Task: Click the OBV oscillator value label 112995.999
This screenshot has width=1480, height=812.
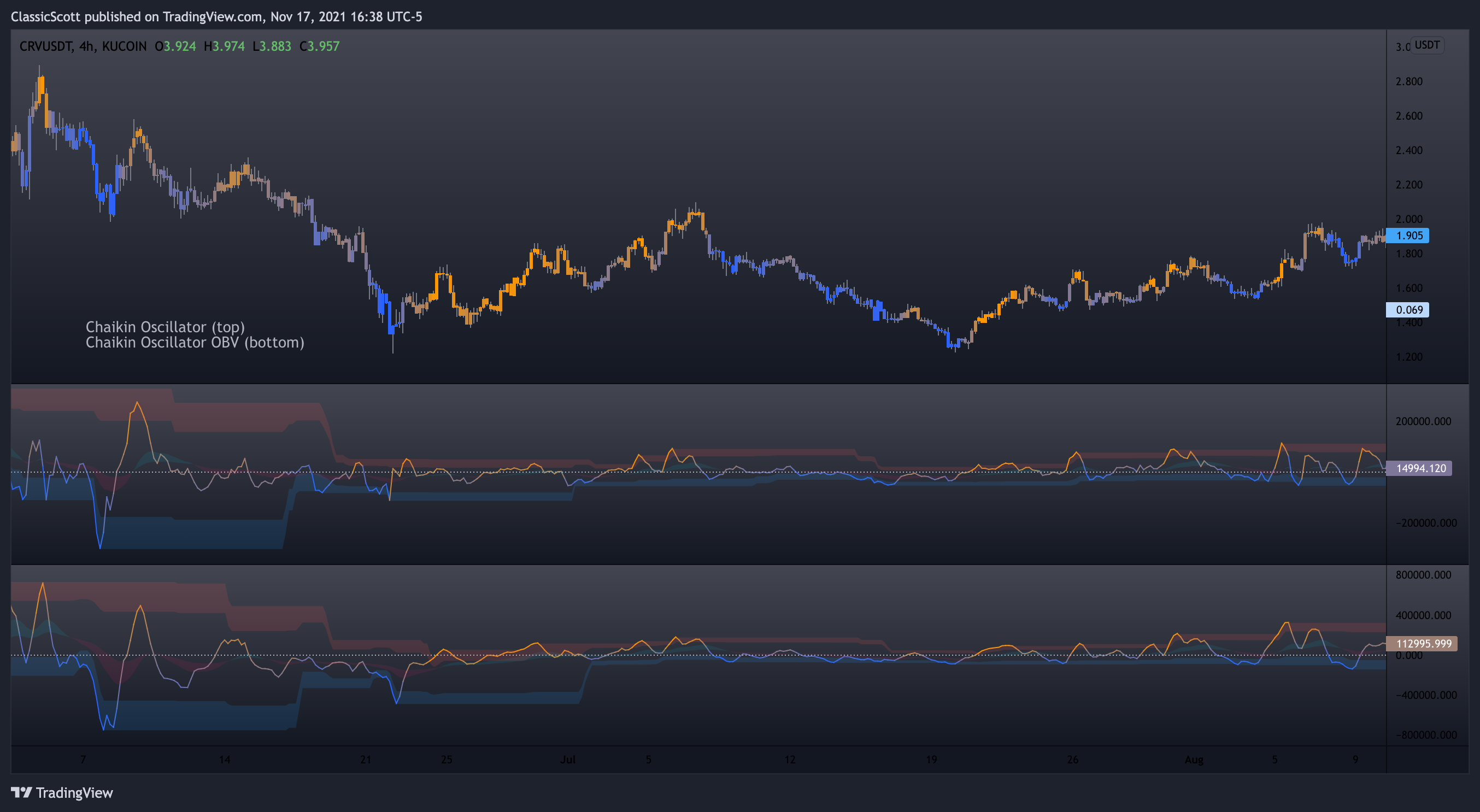Action: click(1423, 643)
